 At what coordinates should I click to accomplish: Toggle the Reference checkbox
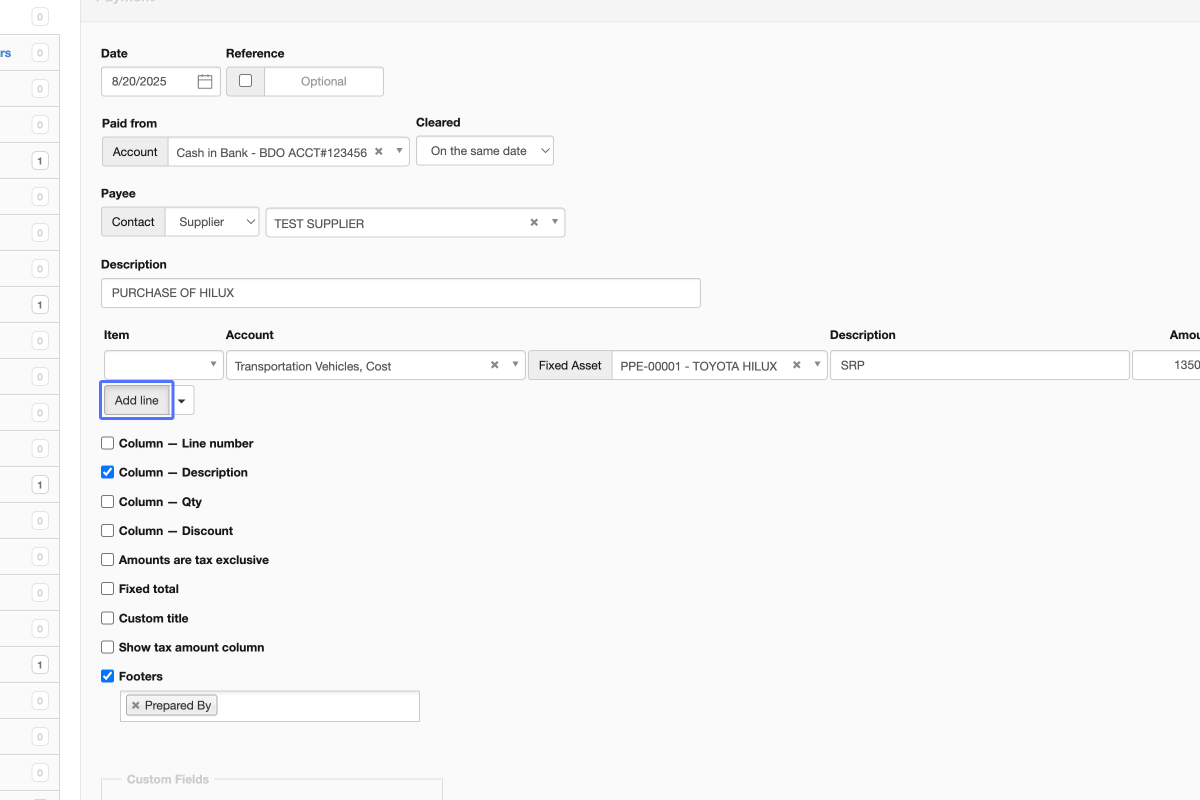pos(245,81)
